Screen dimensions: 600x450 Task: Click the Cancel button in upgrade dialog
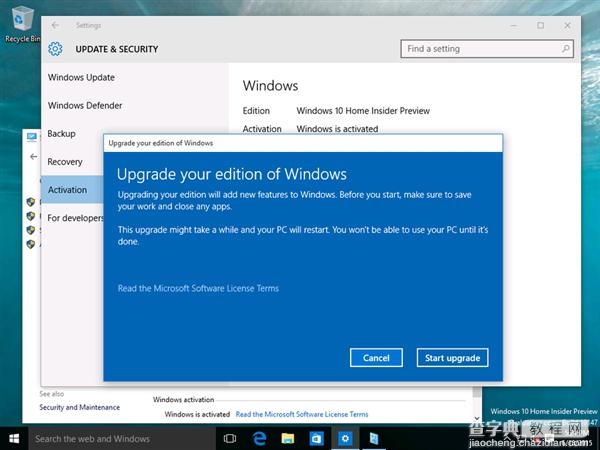click(376, 358)
